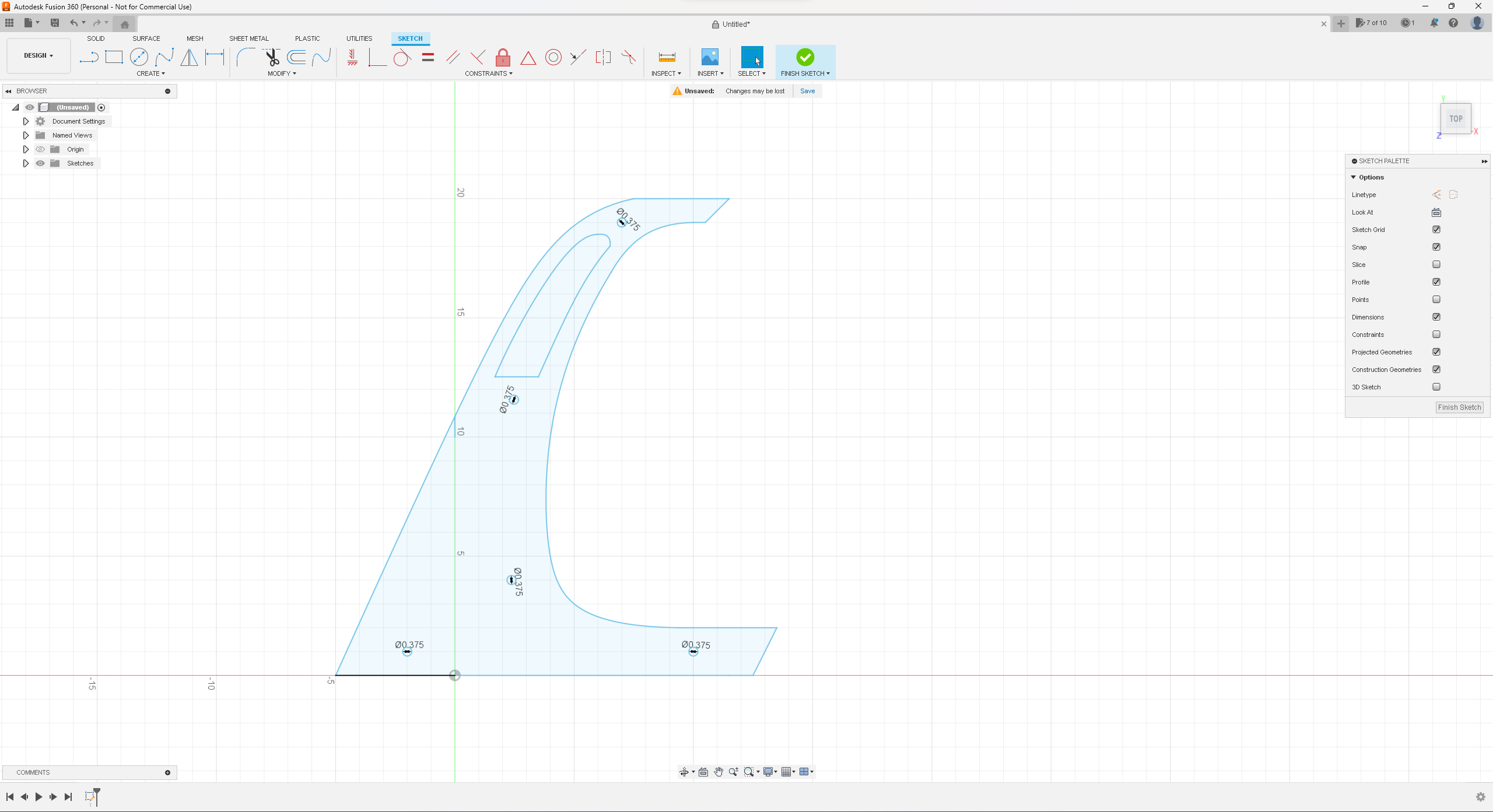Choose the Center Diameter Circle tool
The height and width of the screenshot is (812, 1493).
pyautogui.click(x=139, y=57)
